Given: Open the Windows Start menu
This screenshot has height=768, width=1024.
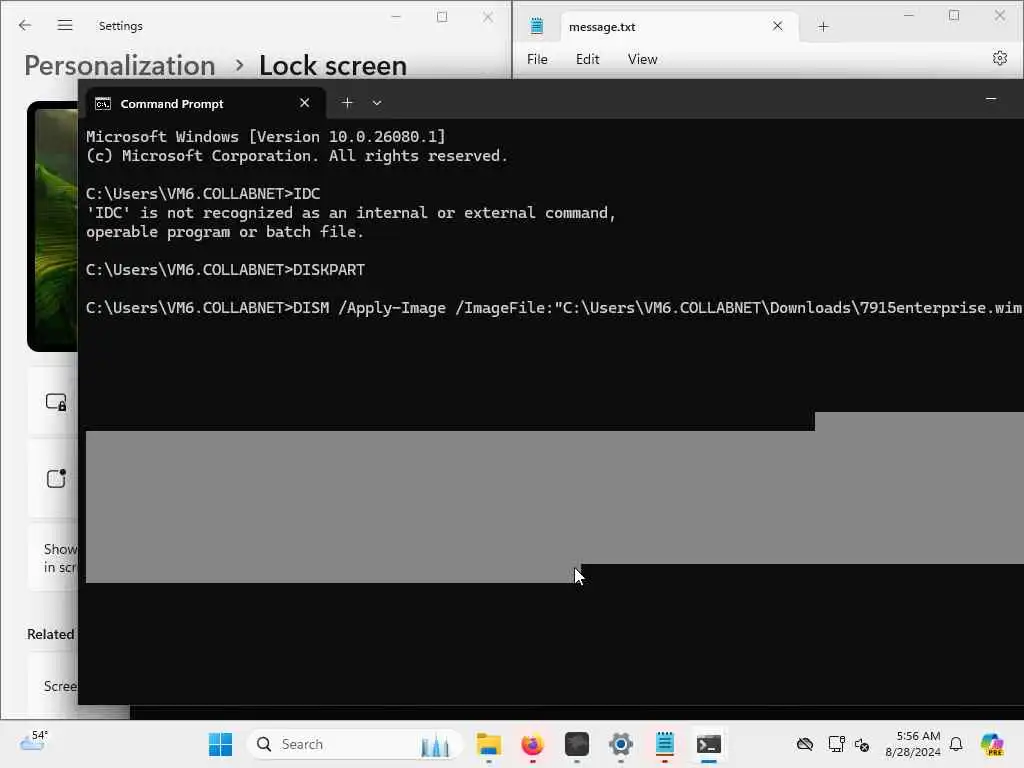Looking at the screenshot, I should pos(220,744).
